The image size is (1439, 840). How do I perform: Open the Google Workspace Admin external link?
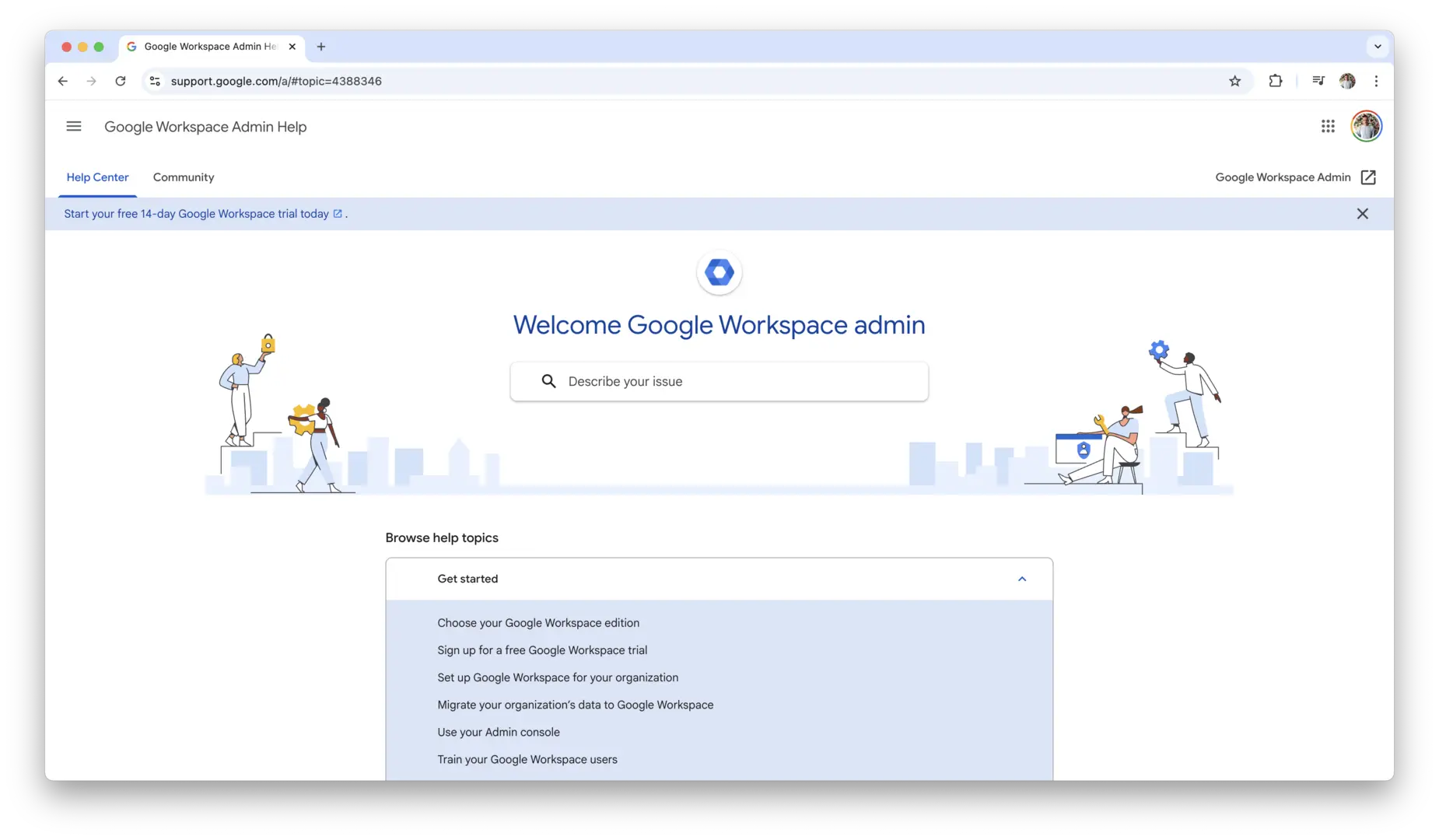coord(1295,177)
